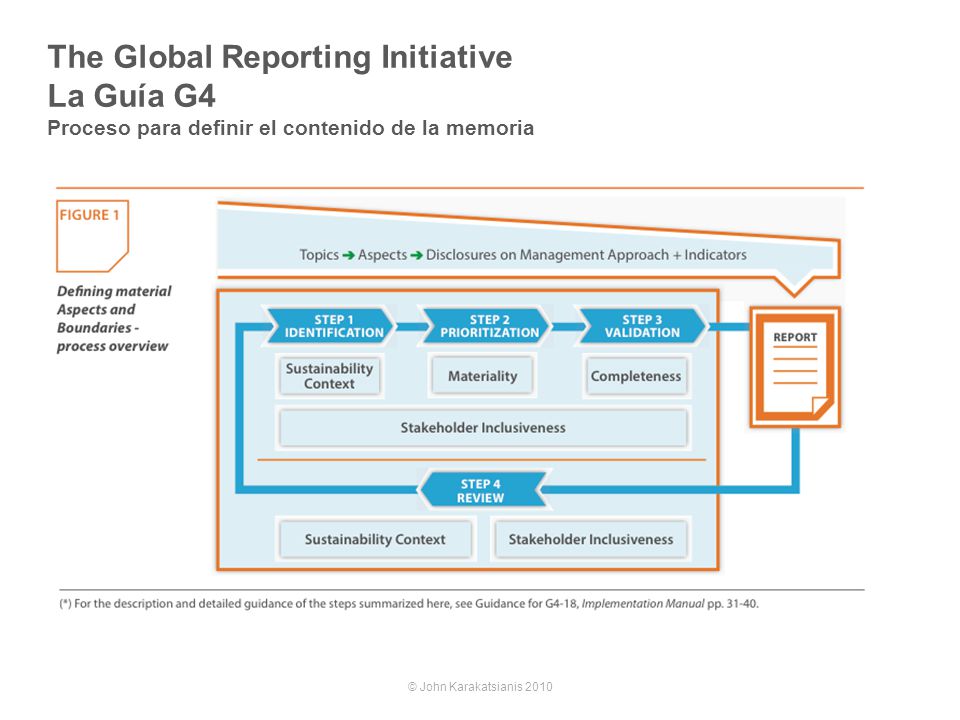
Task: Click the heading 'La Guía G4'
Action: [132, 96]
